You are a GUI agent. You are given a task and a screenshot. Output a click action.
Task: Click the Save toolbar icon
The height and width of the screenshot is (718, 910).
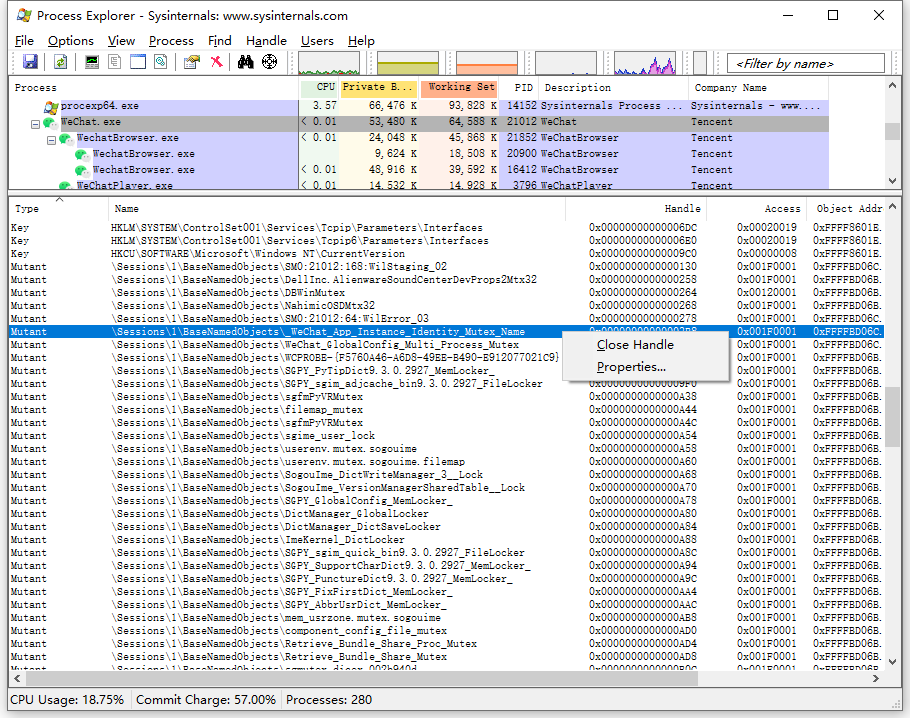click(30, 62)
